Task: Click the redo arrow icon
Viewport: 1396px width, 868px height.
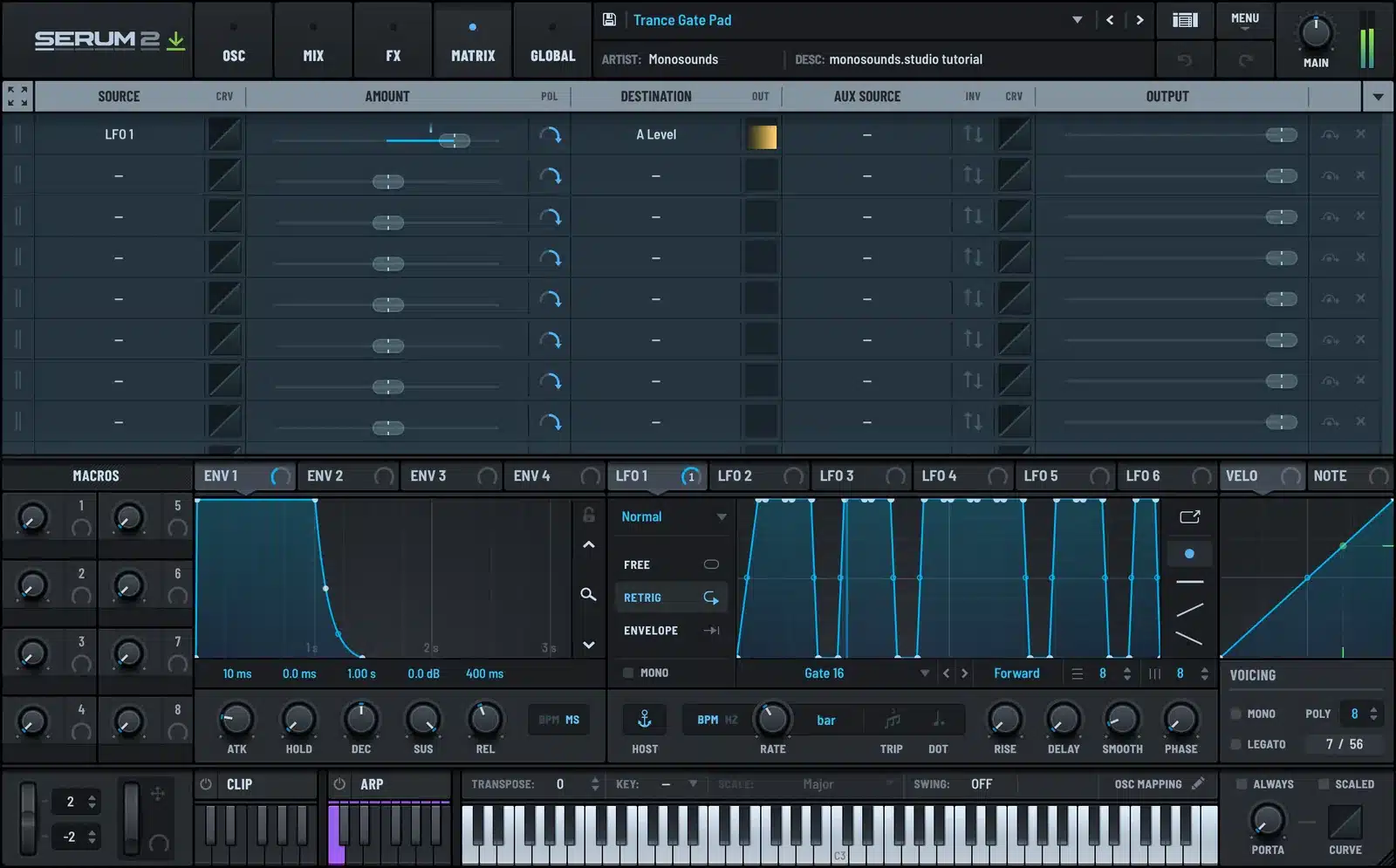Action: coord(1245,59)
